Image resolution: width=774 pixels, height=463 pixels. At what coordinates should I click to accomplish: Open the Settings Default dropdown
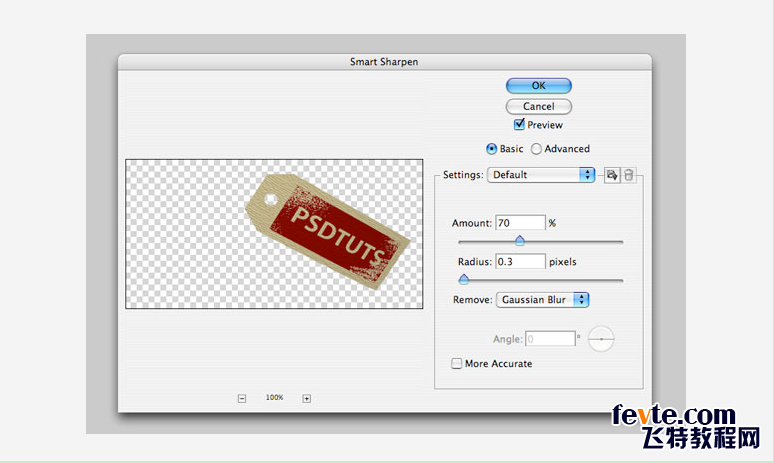541,175
